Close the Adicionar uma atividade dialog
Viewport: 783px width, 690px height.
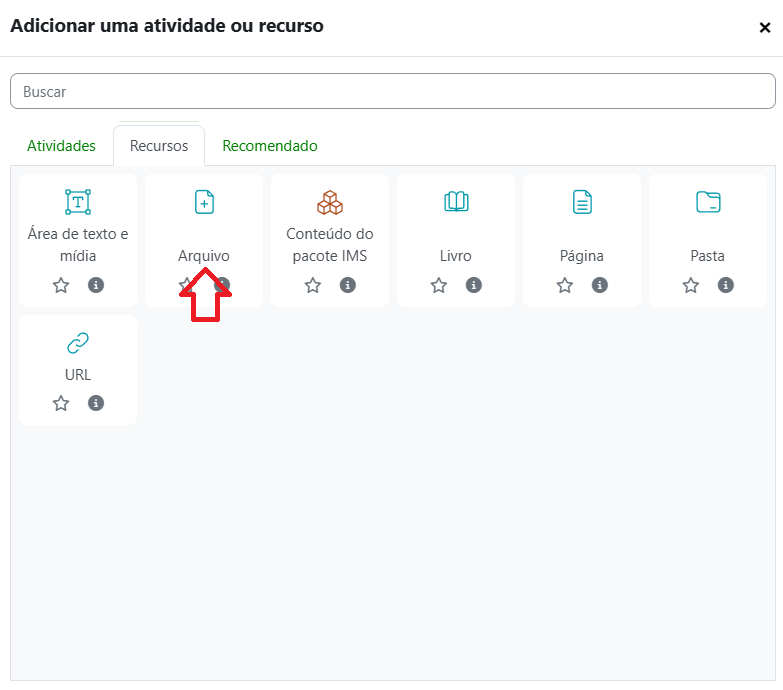coord(765,28)
